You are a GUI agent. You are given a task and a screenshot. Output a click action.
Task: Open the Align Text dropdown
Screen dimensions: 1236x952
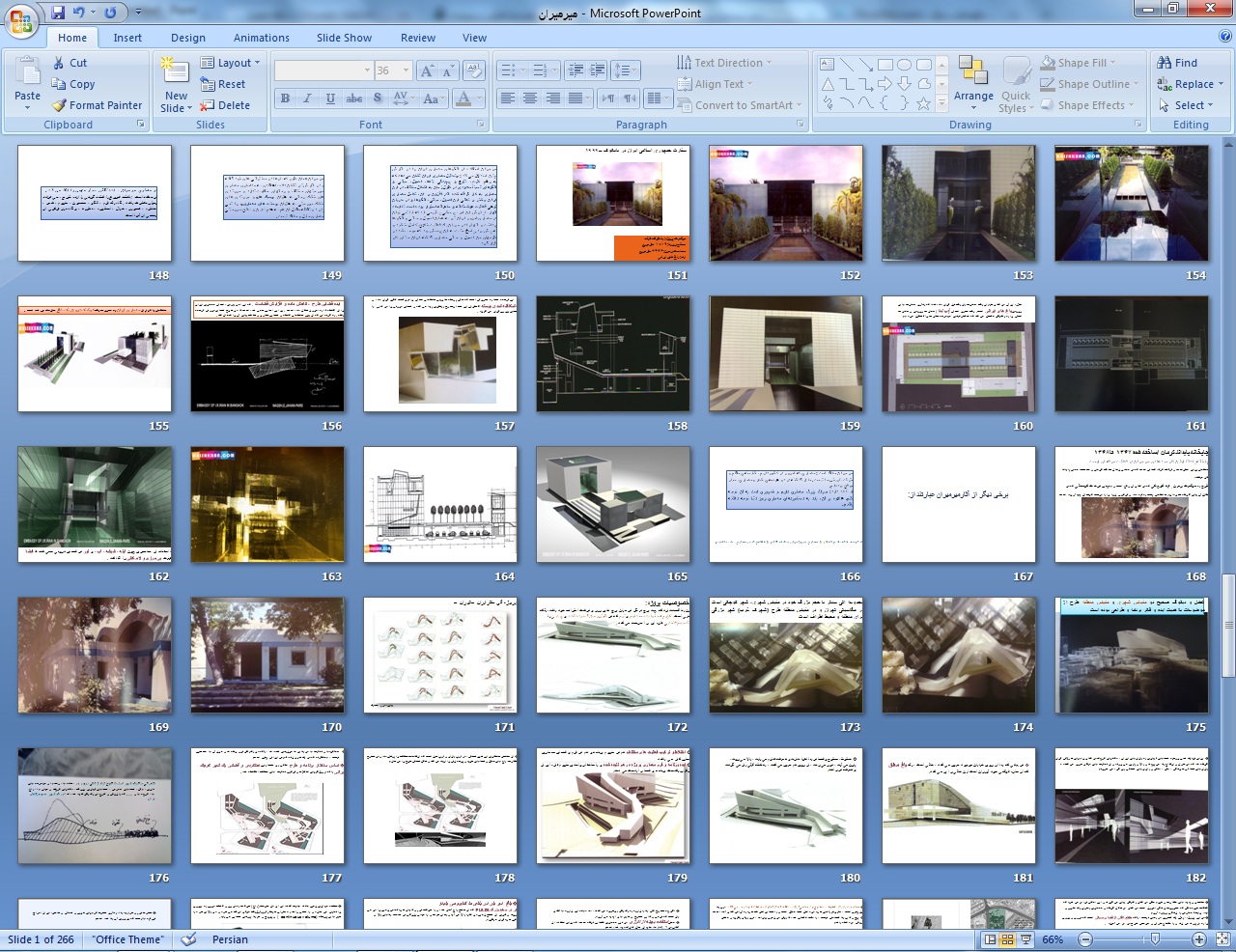click(715, 84)
